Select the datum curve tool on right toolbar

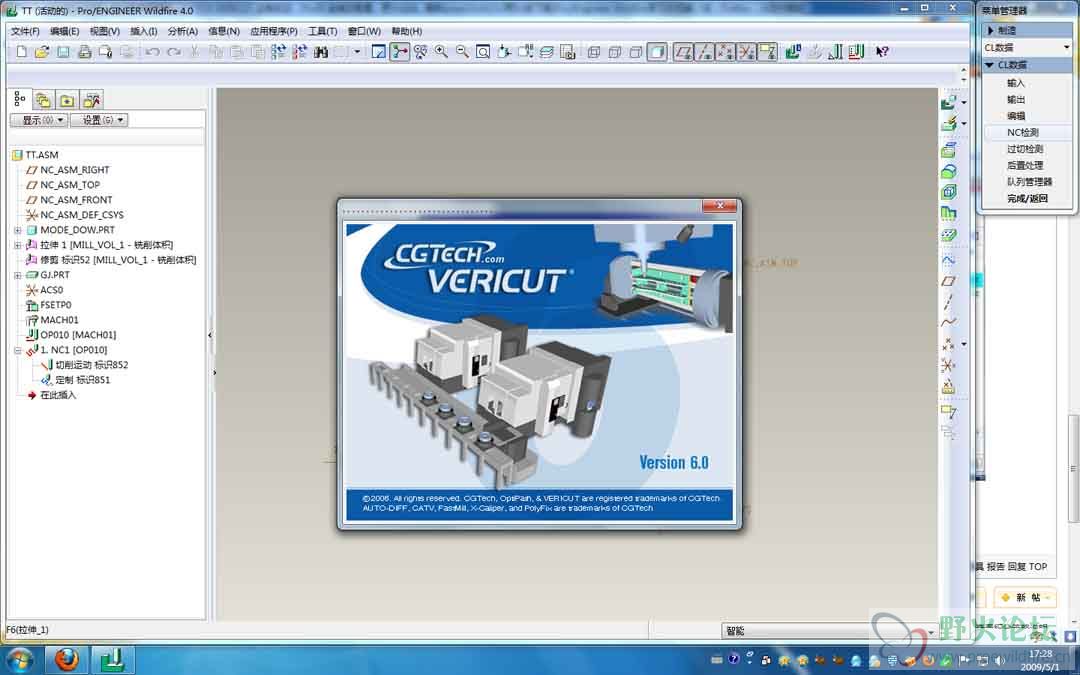coord(948,322)
